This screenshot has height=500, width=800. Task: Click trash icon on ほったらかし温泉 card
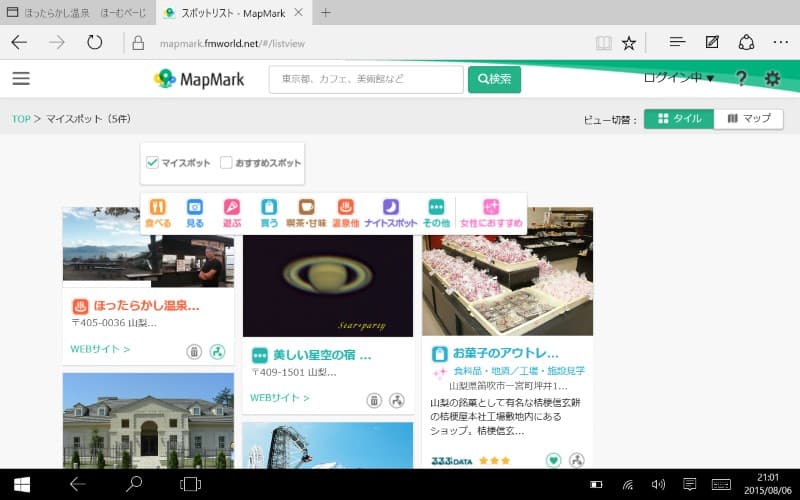point(194,351)
